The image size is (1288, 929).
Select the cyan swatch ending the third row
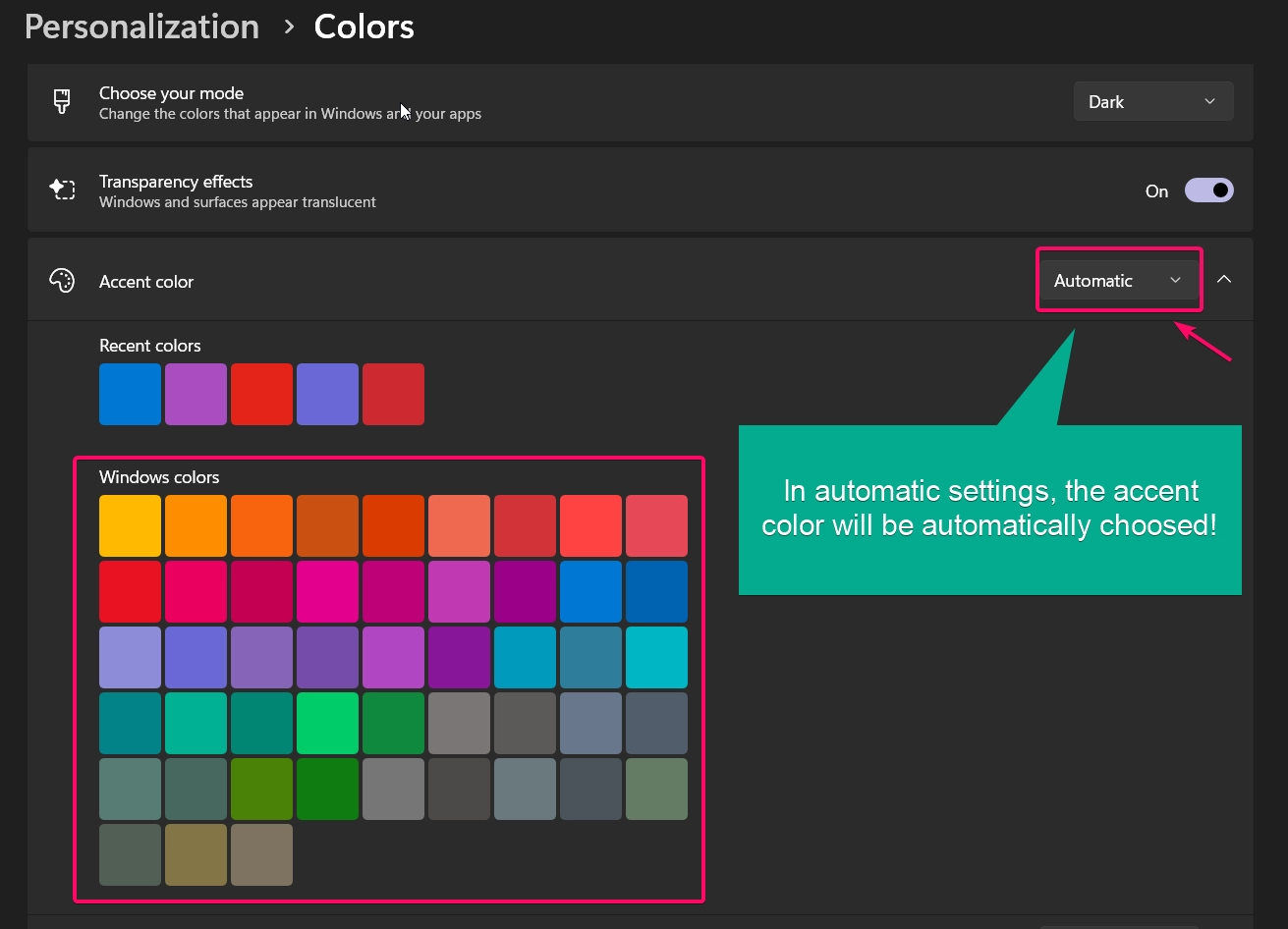656,658
